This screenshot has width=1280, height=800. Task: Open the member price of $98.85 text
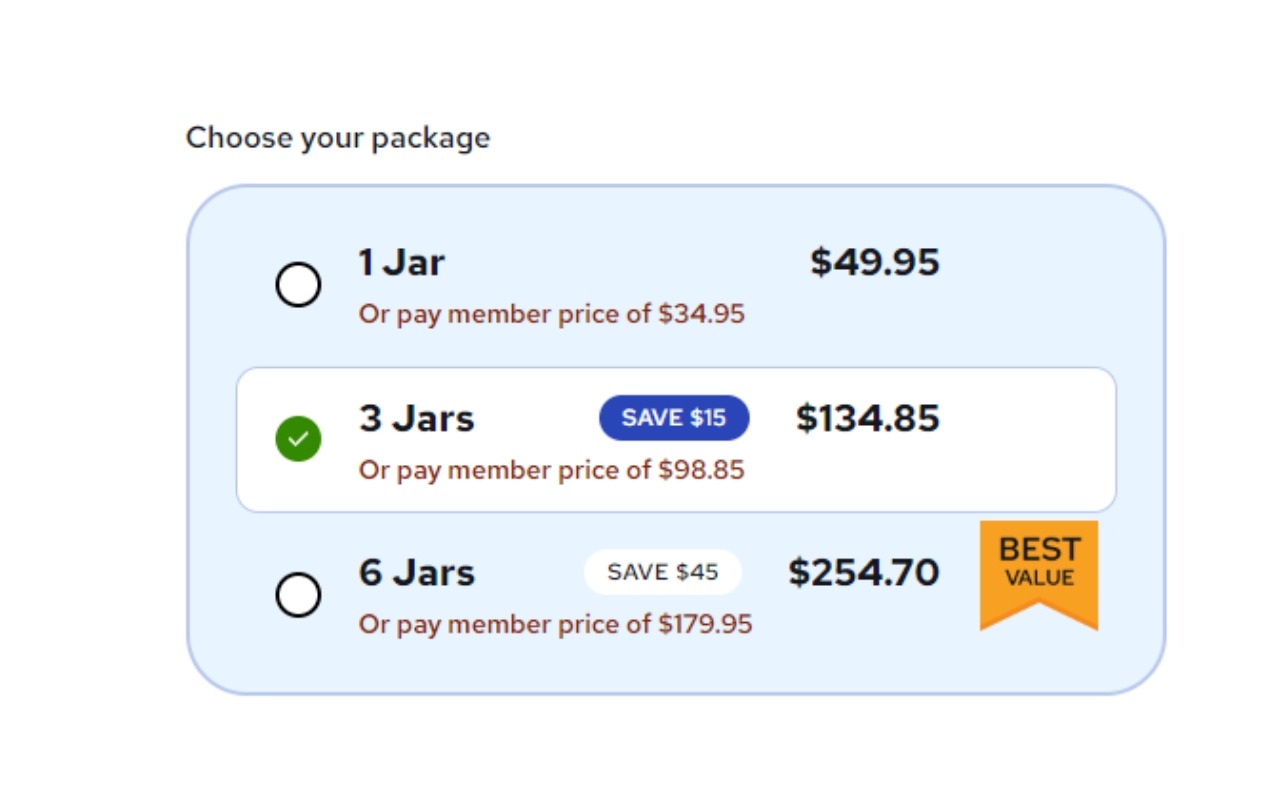pyautogui.click(x=551, y=470)
